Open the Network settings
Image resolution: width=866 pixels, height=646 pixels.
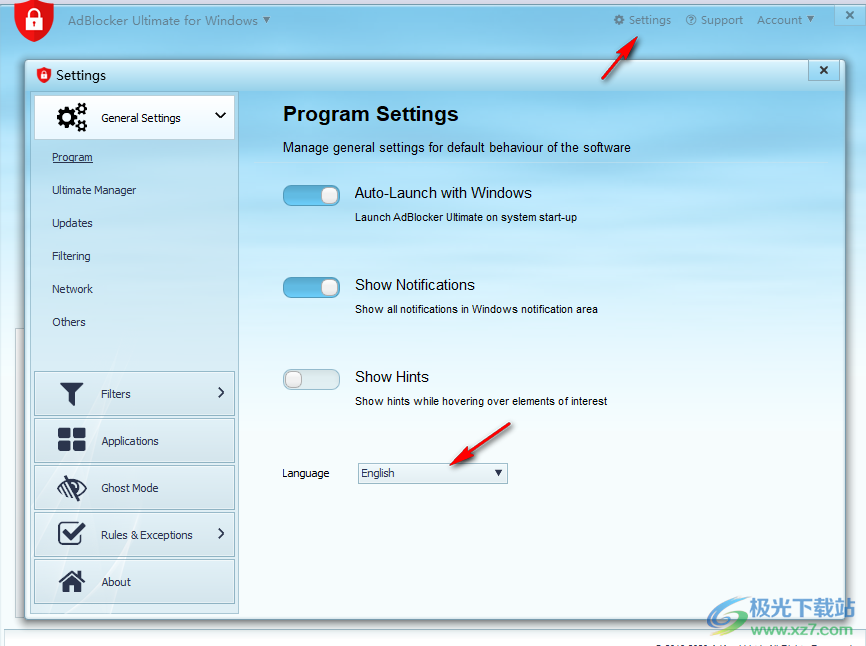click(x=72, y=289)
